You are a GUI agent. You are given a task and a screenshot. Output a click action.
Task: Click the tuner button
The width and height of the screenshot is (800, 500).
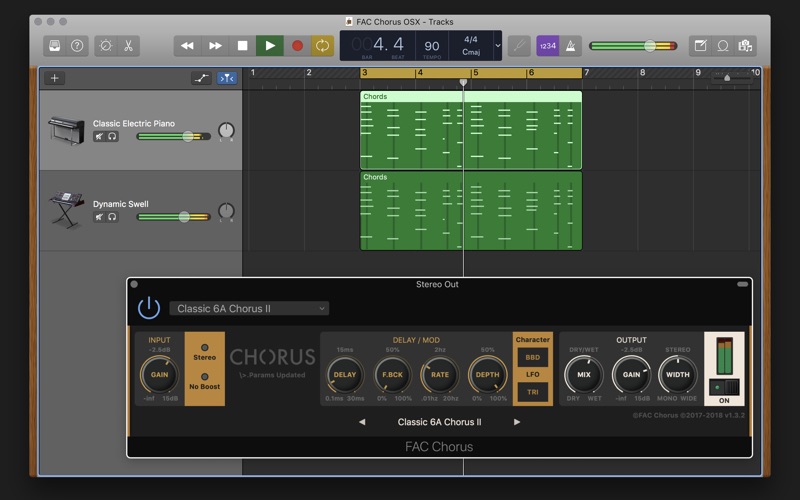pyautogui.click(x=519, y=46)
